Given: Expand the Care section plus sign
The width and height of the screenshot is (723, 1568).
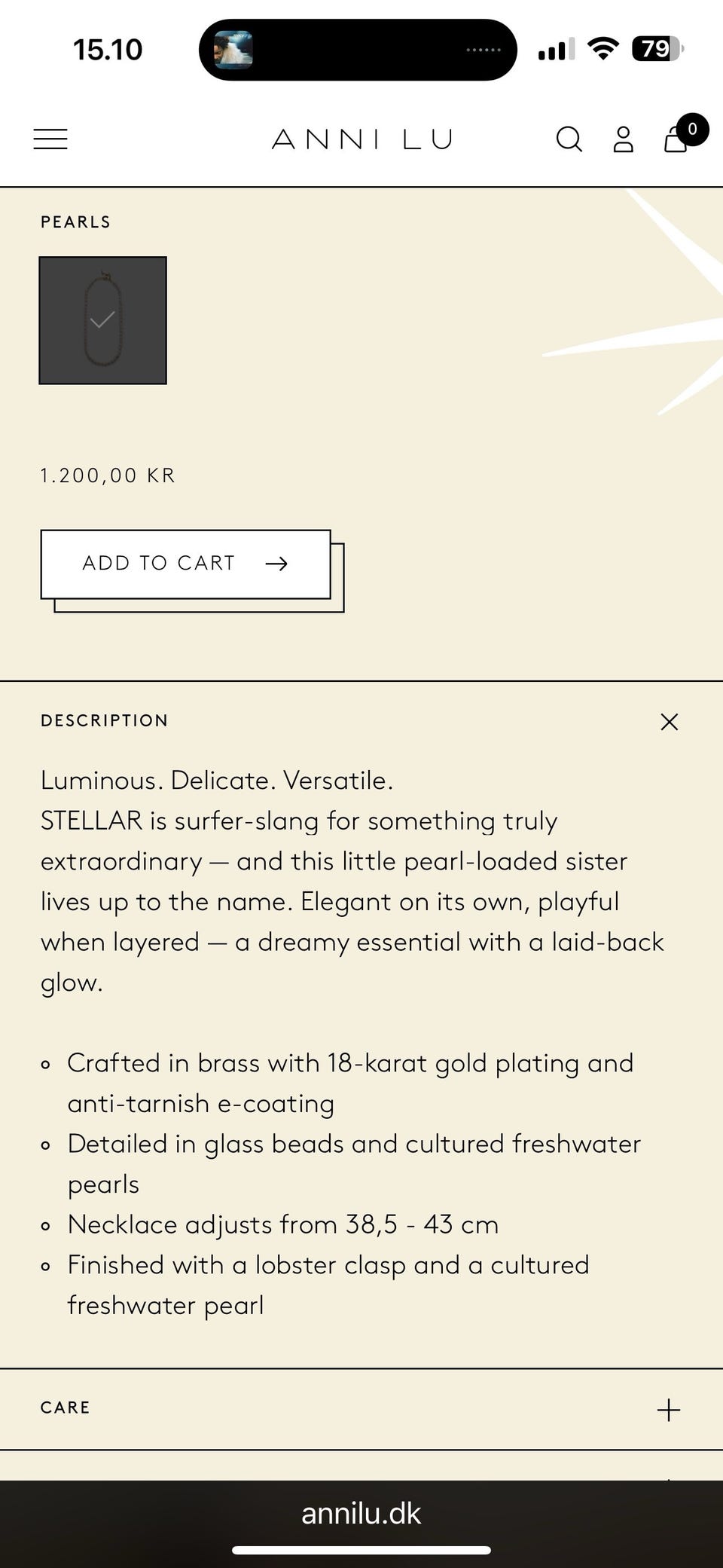Looking at the screenshot, I should [669, 1410].
